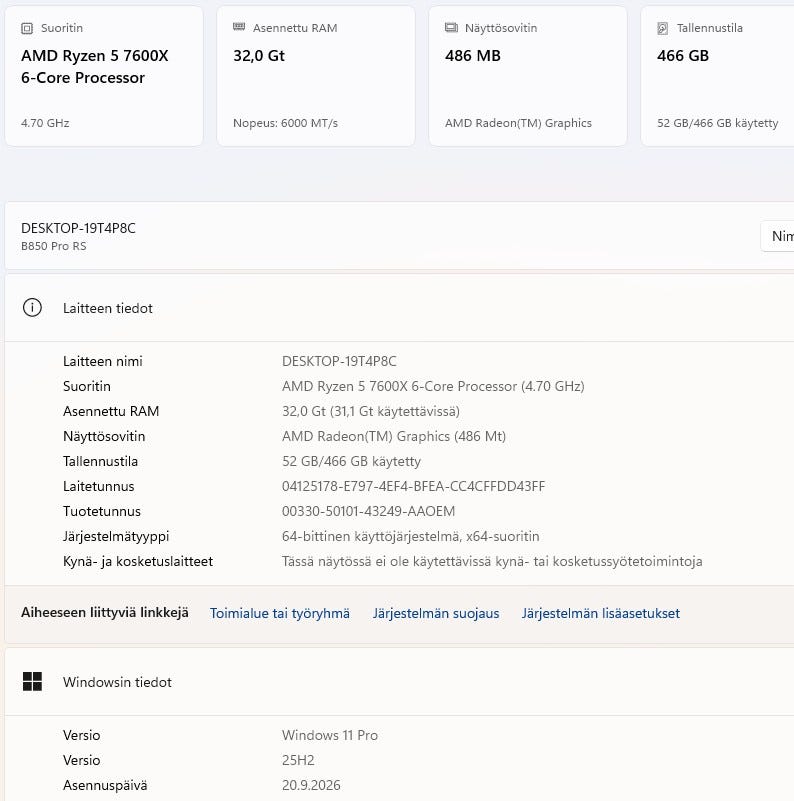This screenshot has width=794, height=801.
Task: Select the Kynä- ja kosketuslaitteet value text
Action: pyautogui.click(x=492, y=561)
